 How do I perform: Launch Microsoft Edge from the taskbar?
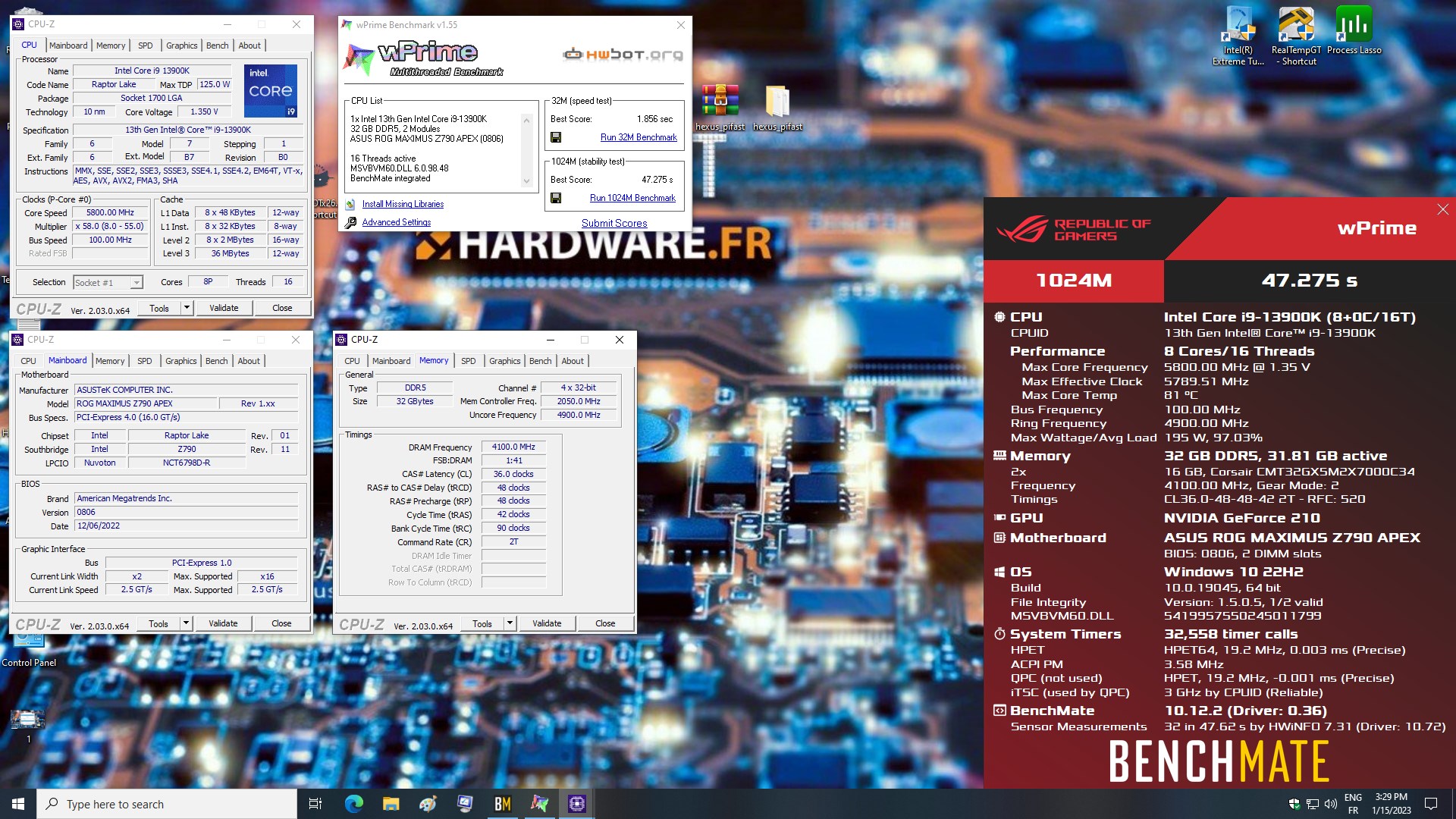point(353,804)
